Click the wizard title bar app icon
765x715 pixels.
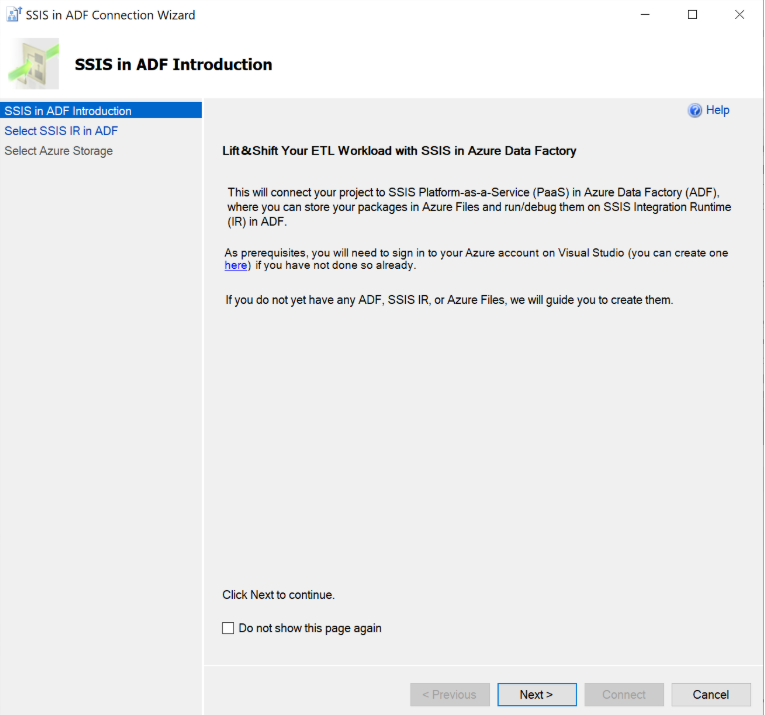tap(14, 15)
